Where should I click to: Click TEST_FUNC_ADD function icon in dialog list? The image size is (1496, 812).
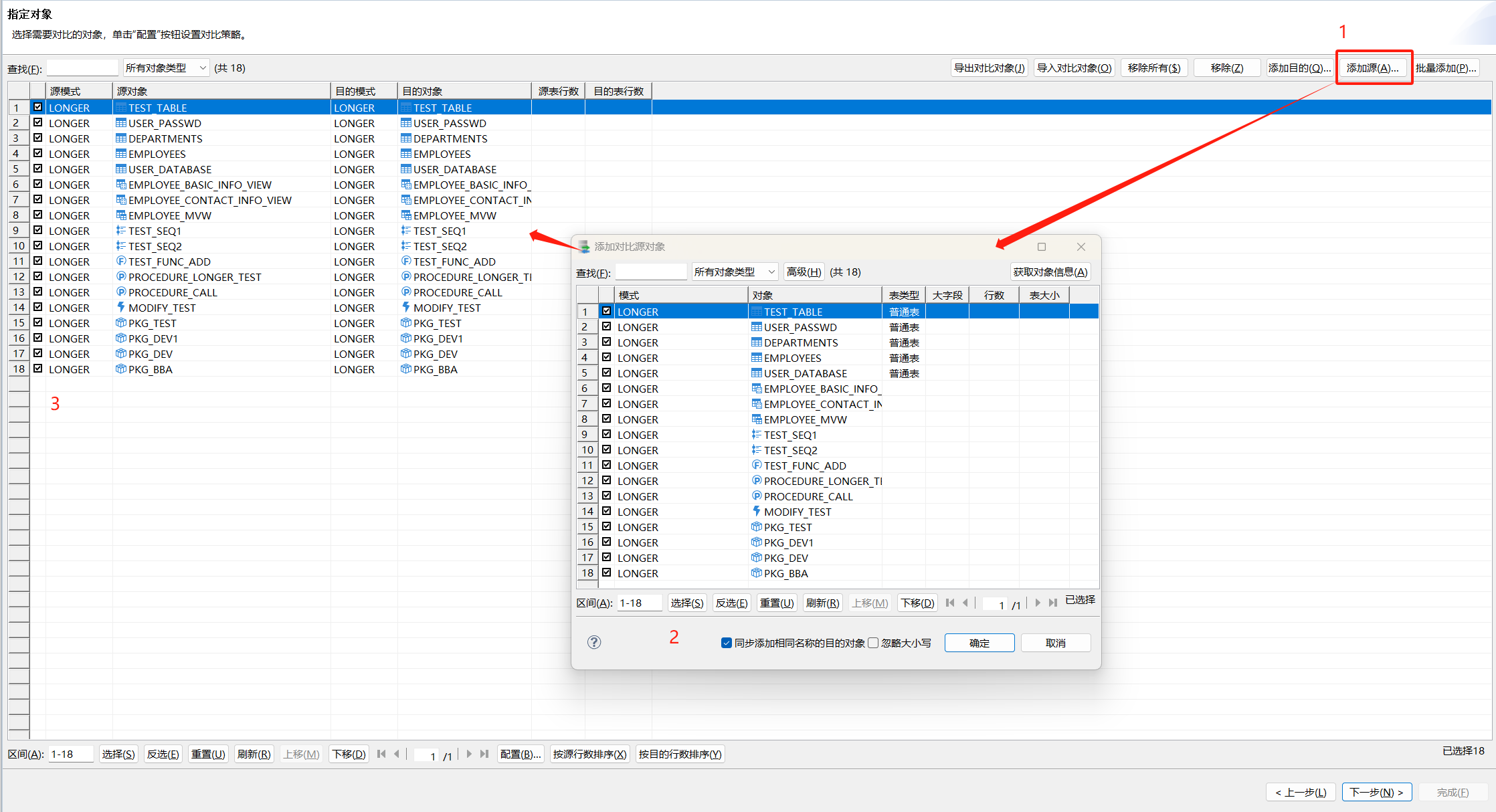[x=757, y=466]
